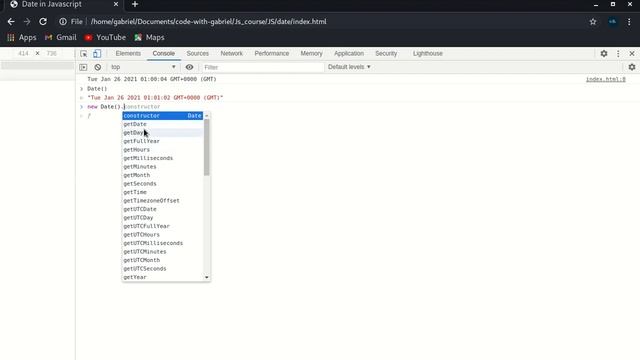
Task: Select getSeconds from the autocomplete list
Action: coord(163,184)
